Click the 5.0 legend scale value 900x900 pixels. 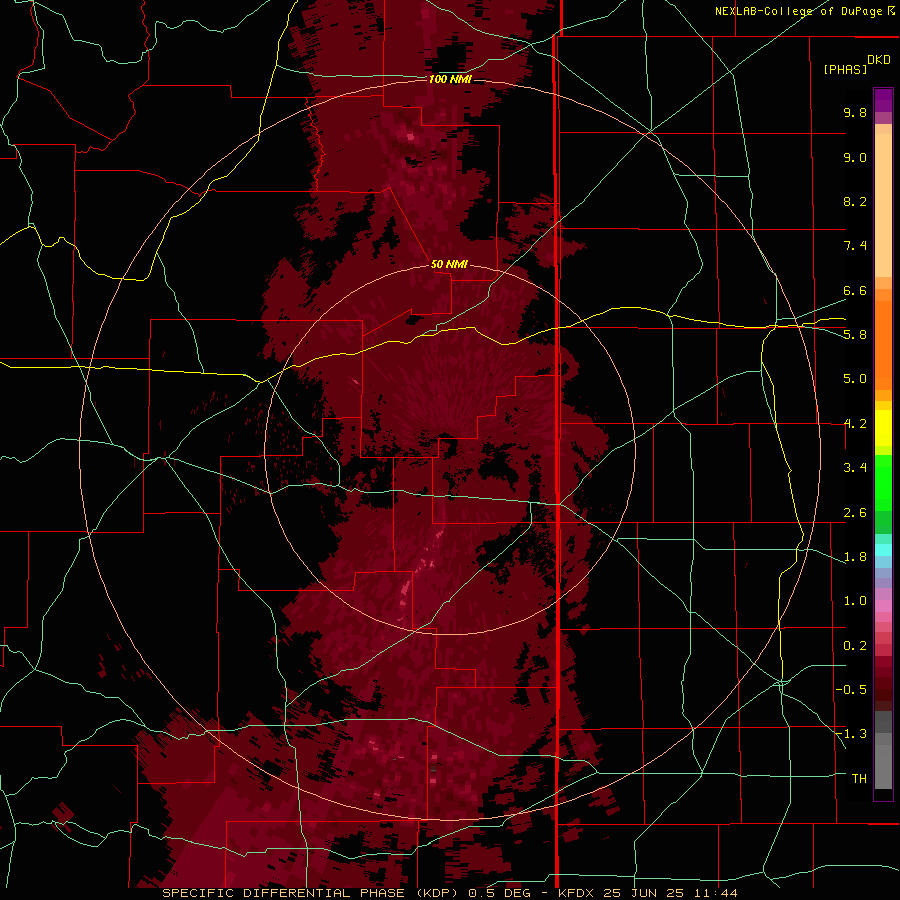(855, 379)
